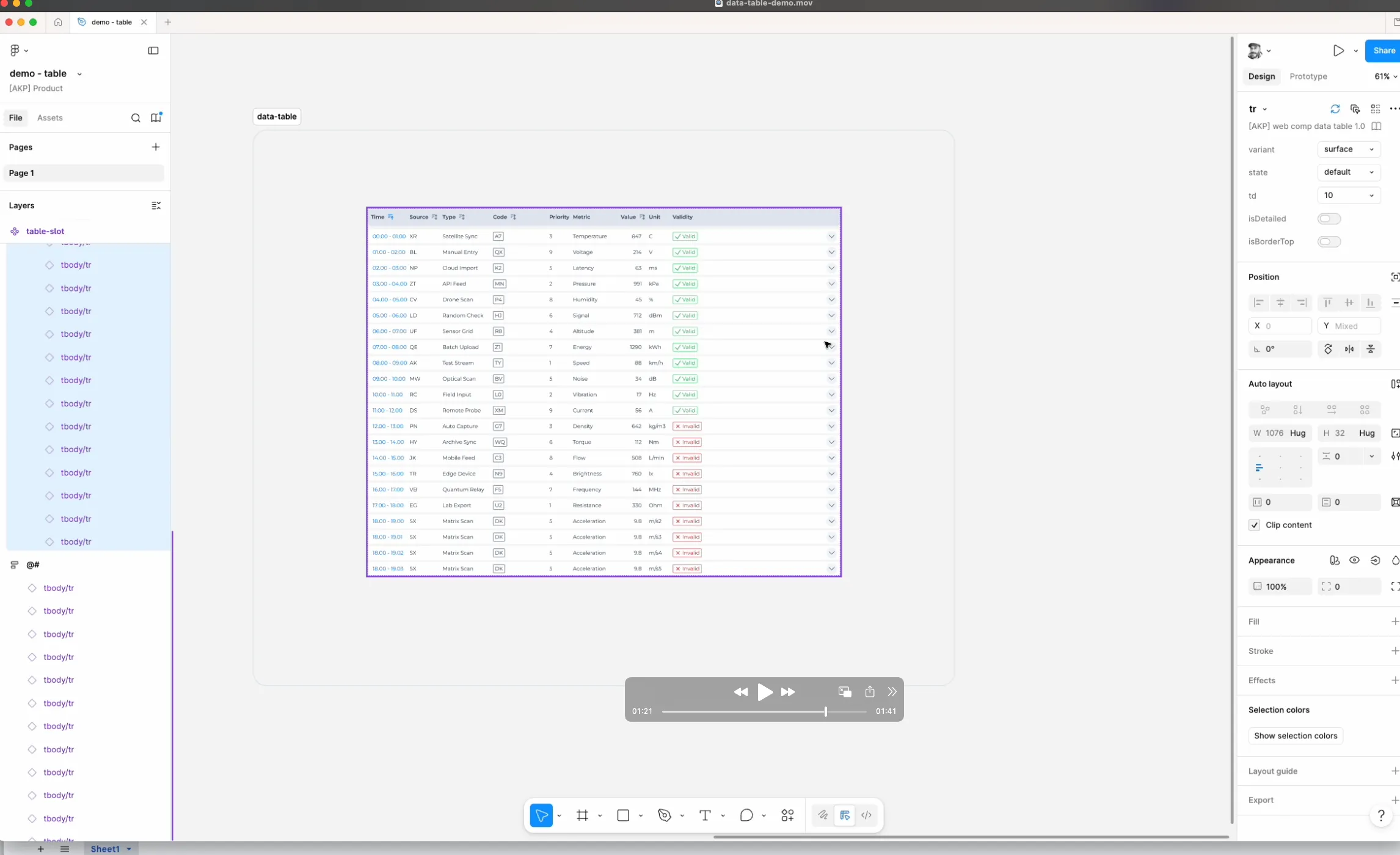Toggle the isBorderTop switch
This screenshot has width=1400, height=855.
pyautogui.click(x=1329, y=241)
